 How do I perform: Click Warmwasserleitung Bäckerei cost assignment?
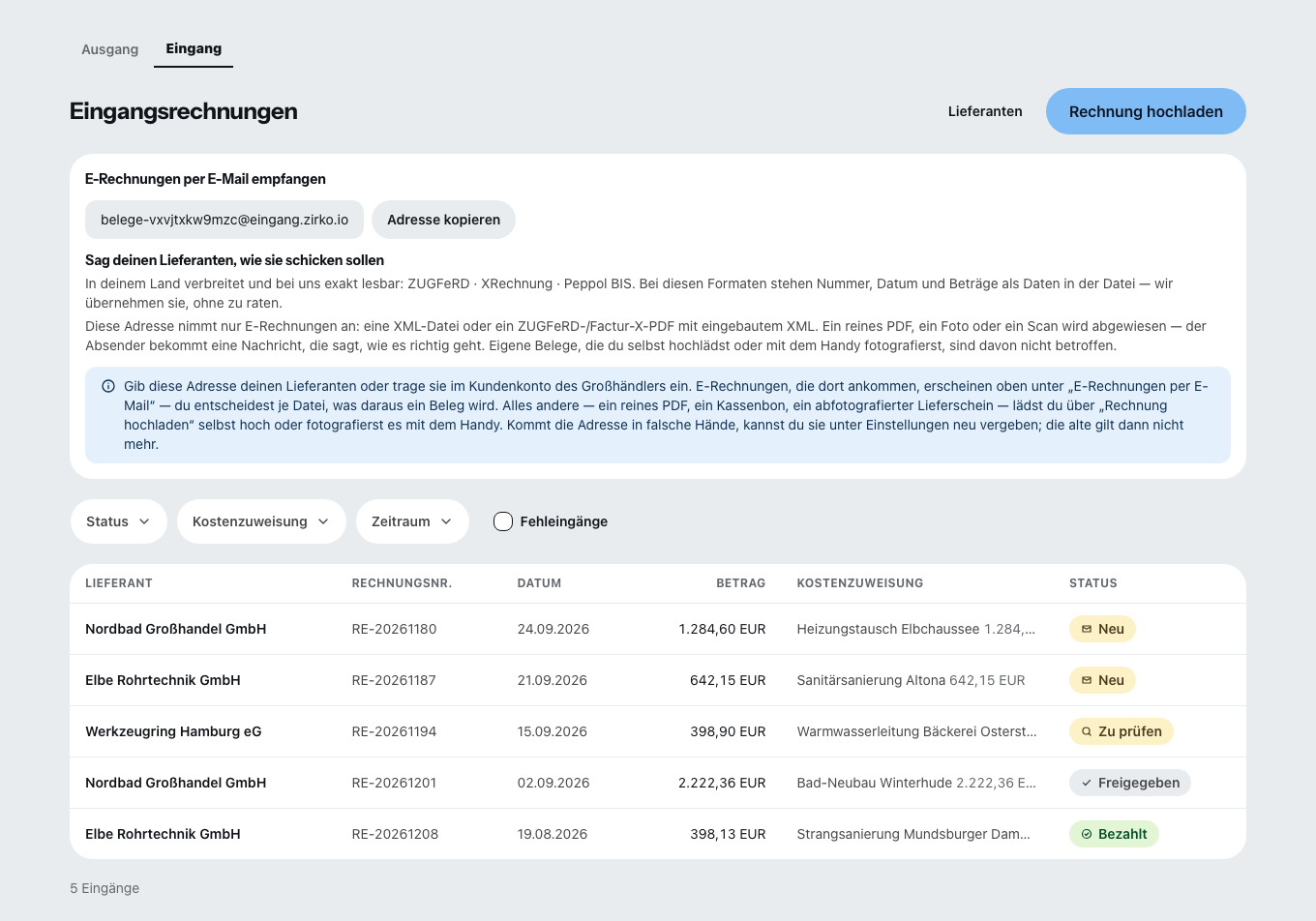click(x=916, y=731)
